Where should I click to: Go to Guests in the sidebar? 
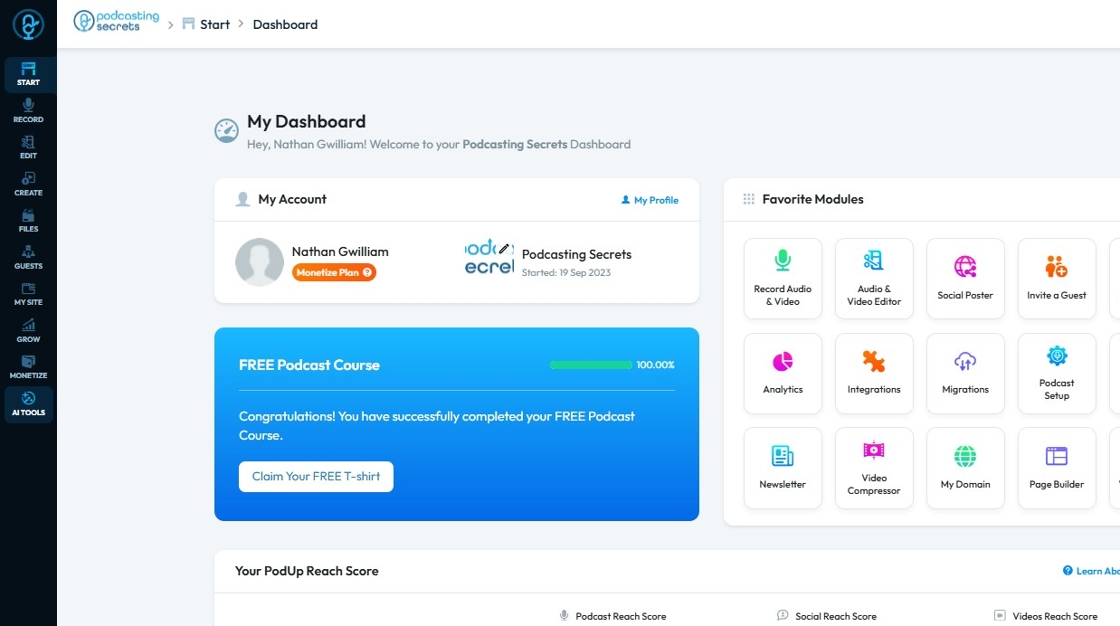pos(28,257)
